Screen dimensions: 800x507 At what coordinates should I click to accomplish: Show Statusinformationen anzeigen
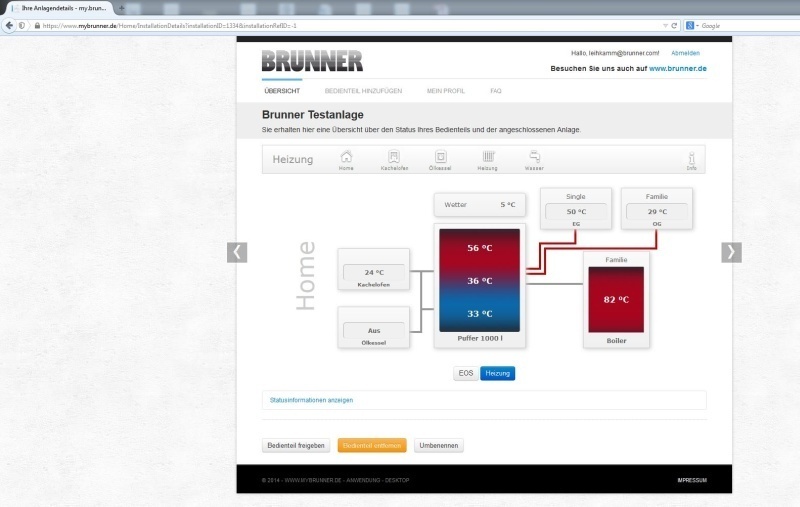tap(311, 400)
